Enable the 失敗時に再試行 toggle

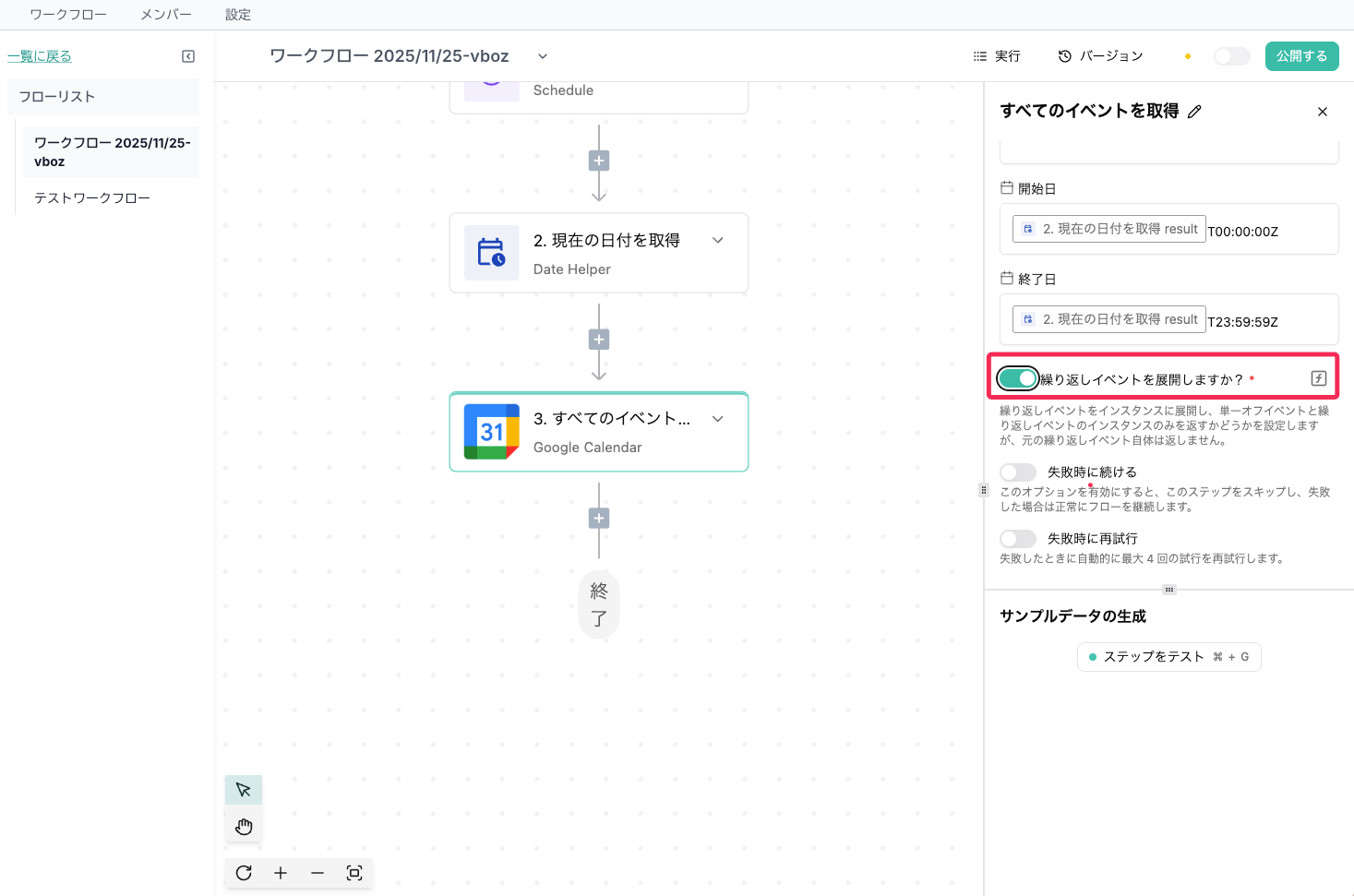1018,539
